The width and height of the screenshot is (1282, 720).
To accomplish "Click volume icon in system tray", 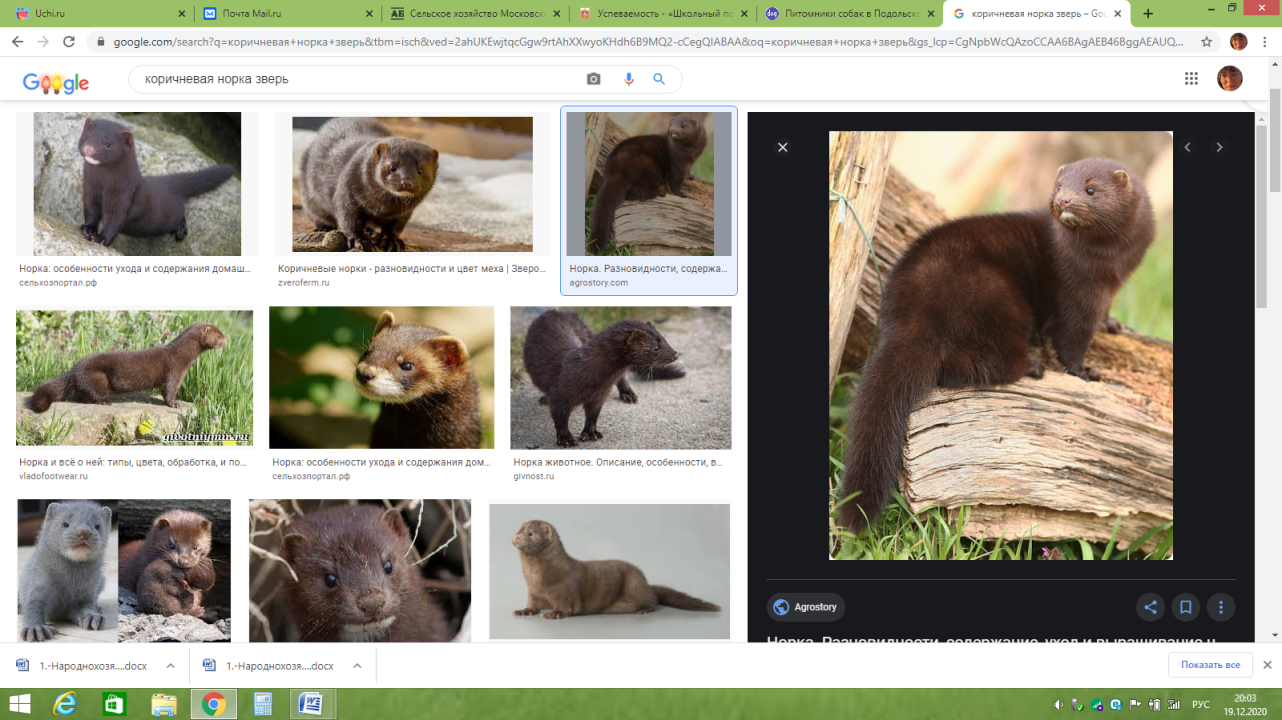I will 1058,704.
